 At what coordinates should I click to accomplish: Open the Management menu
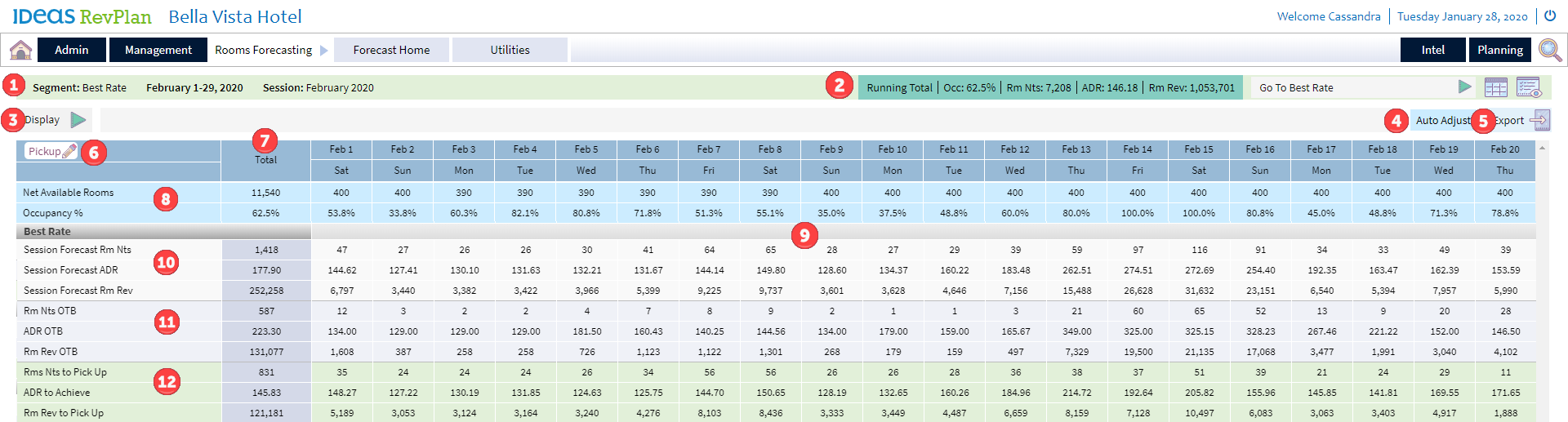pos(158,50)
